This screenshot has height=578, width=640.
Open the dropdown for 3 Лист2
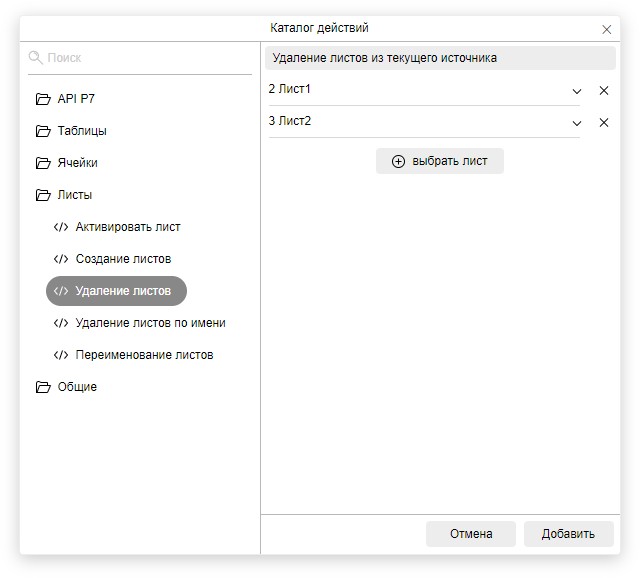point(577,123)
